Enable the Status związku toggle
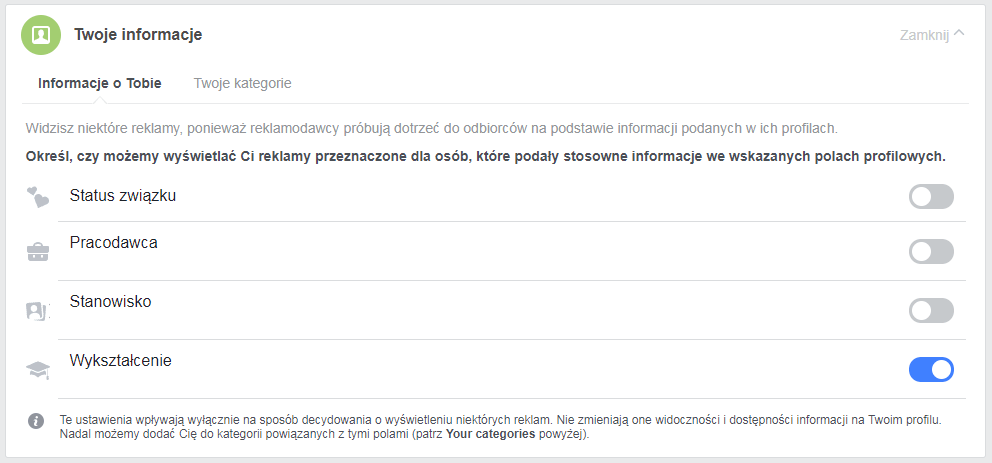Viewport: 992px width, 463px height. click(x=931, y=197)
